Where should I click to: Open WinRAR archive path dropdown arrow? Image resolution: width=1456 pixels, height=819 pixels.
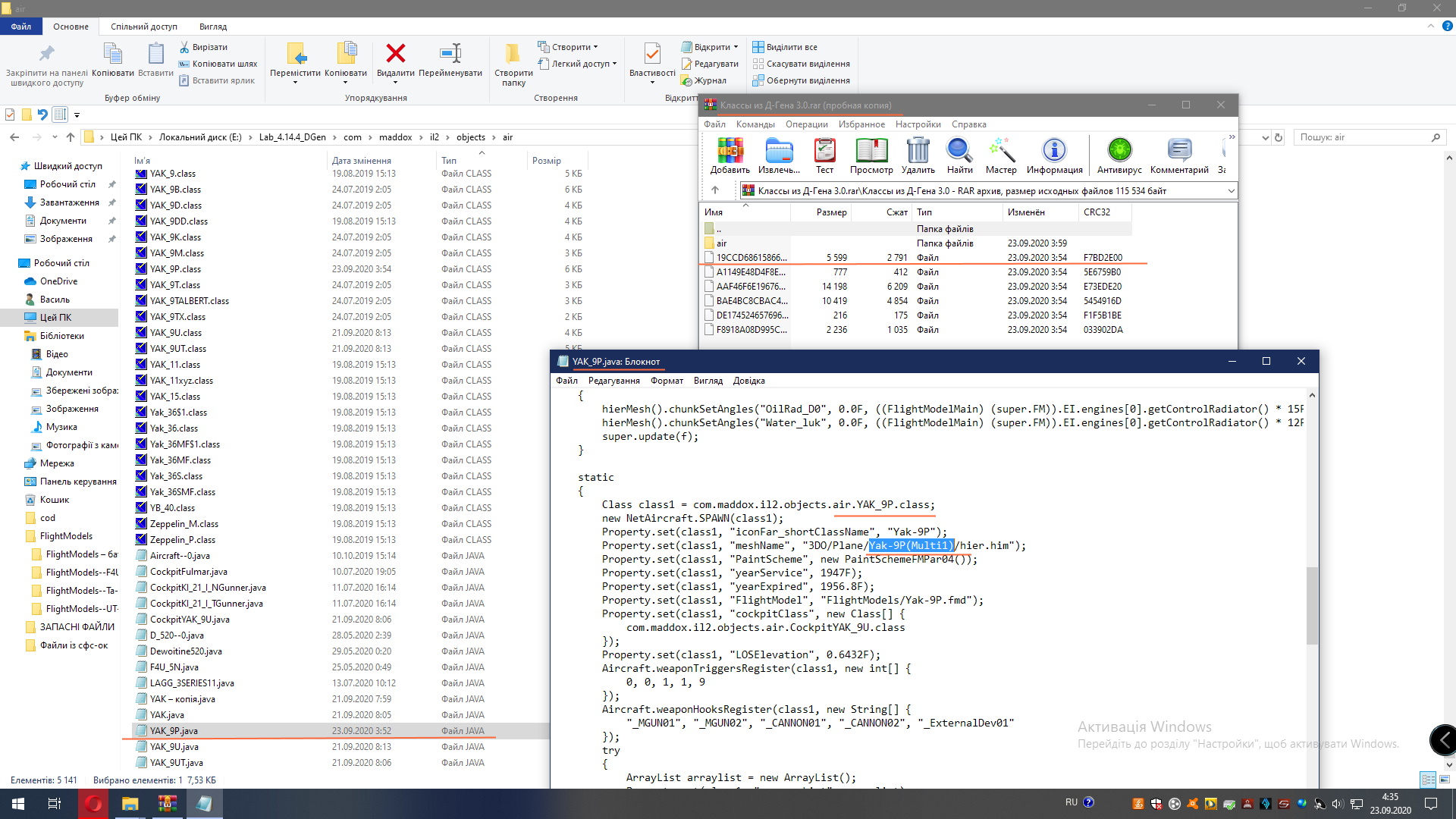click(x=1231, y=191)
